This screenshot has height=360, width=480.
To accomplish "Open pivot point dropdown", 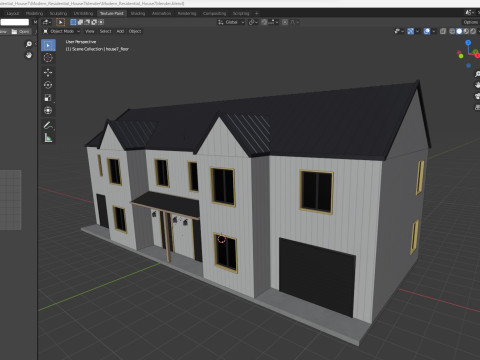I will point(253,22).
